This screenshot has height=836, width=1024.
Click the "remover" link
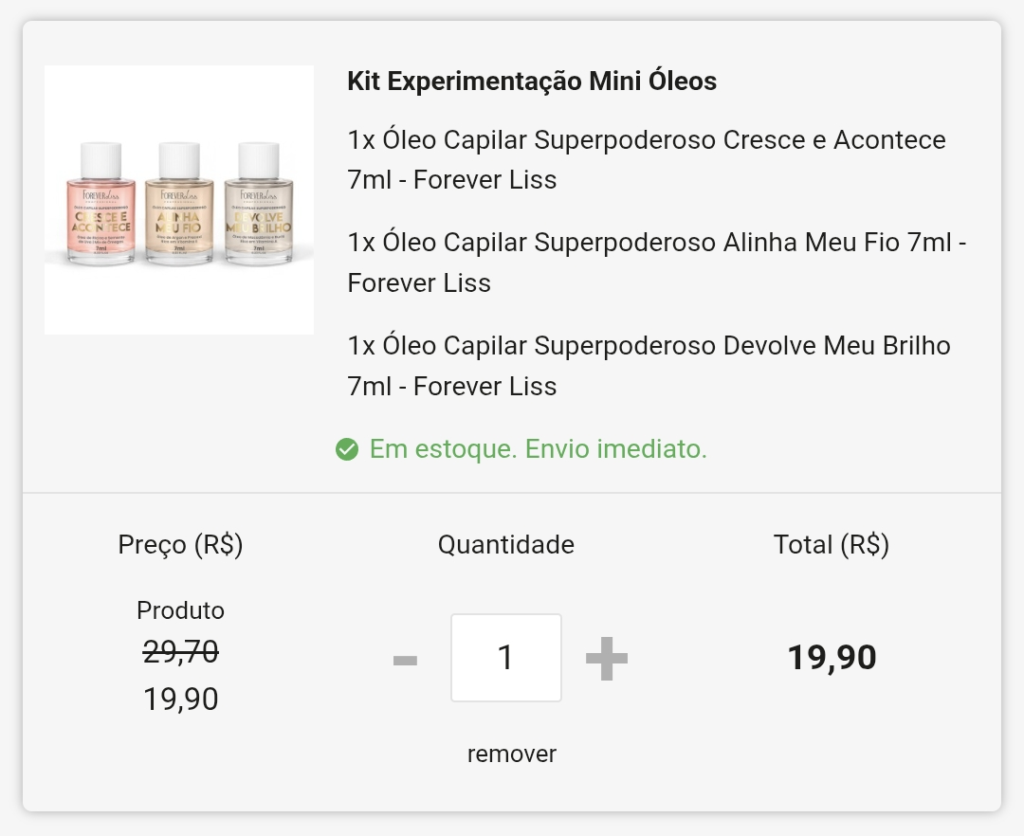tap(511, 754)
